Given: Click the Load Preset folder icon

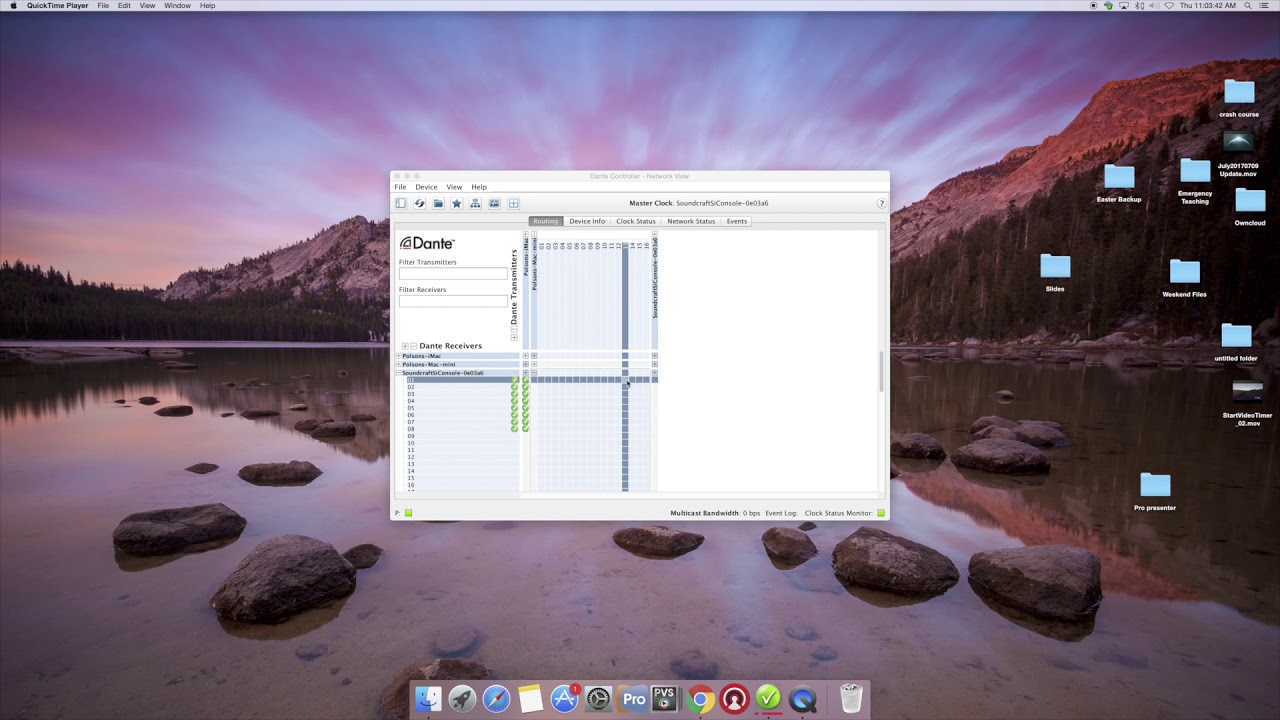Looking at the screenshot, I should [438, 203].
